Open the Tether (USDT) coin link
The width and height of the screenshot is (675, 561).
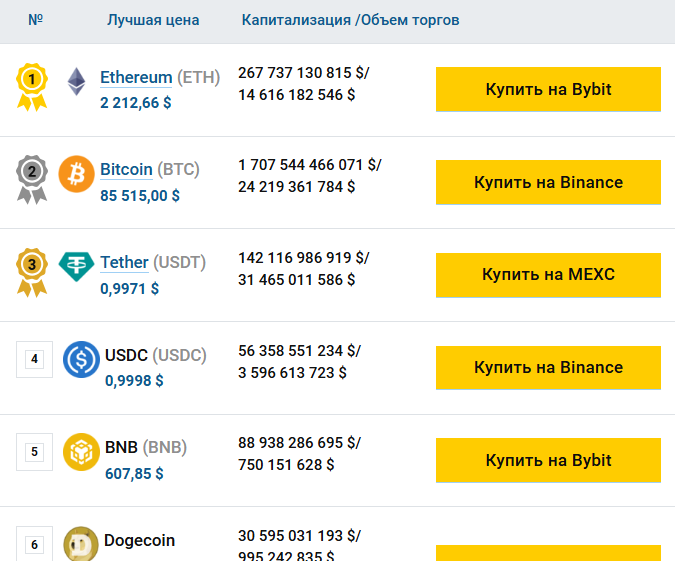(x=124, y=262)
